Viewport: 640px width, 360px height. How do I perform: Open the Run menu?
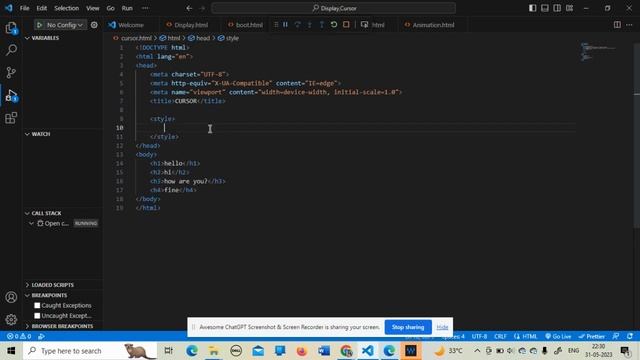click(x=127, y=8)
